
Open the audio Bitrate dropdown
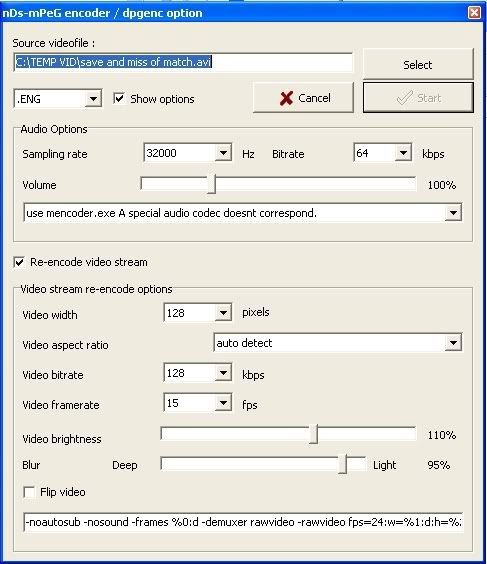coord(403,153)
